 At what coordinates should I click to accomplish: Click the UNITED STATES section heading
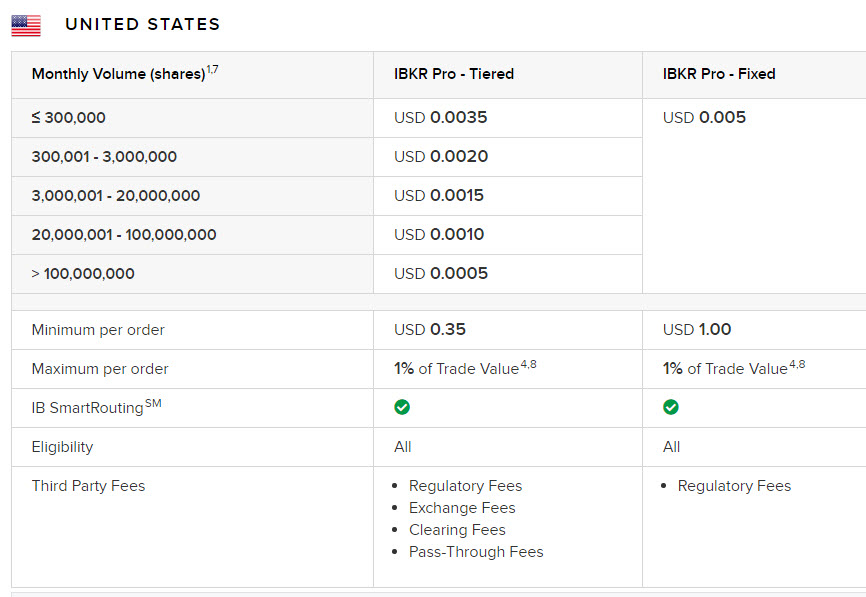click(x=142, y=25)
